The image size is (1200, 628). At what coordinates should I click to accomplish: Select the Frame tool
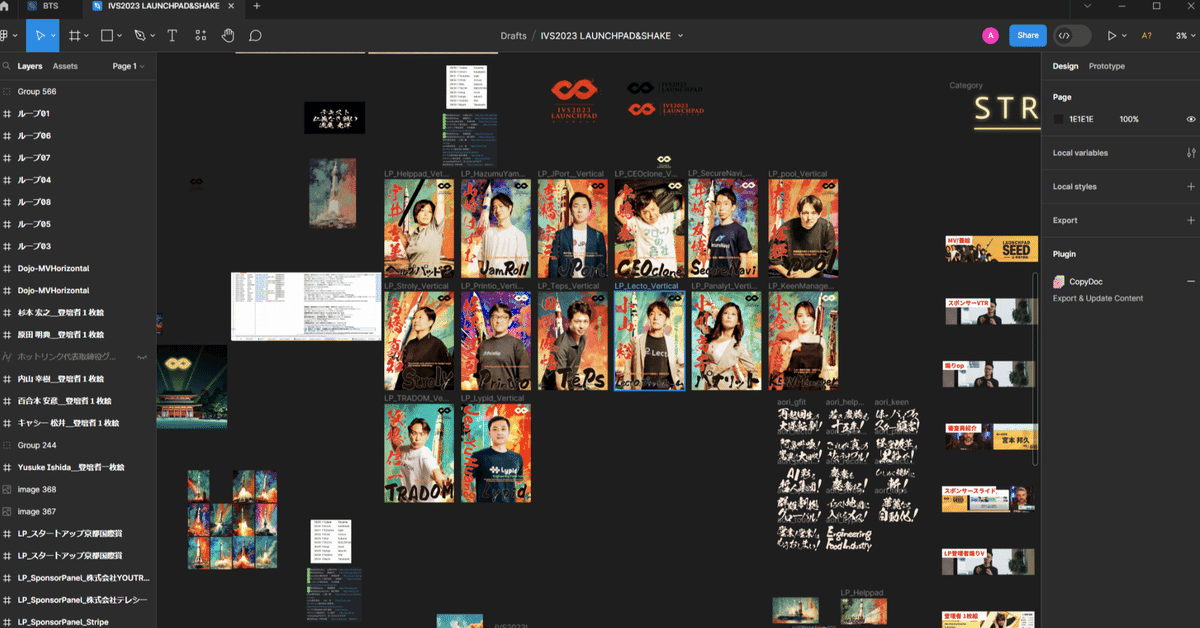[x=74, y=35]
